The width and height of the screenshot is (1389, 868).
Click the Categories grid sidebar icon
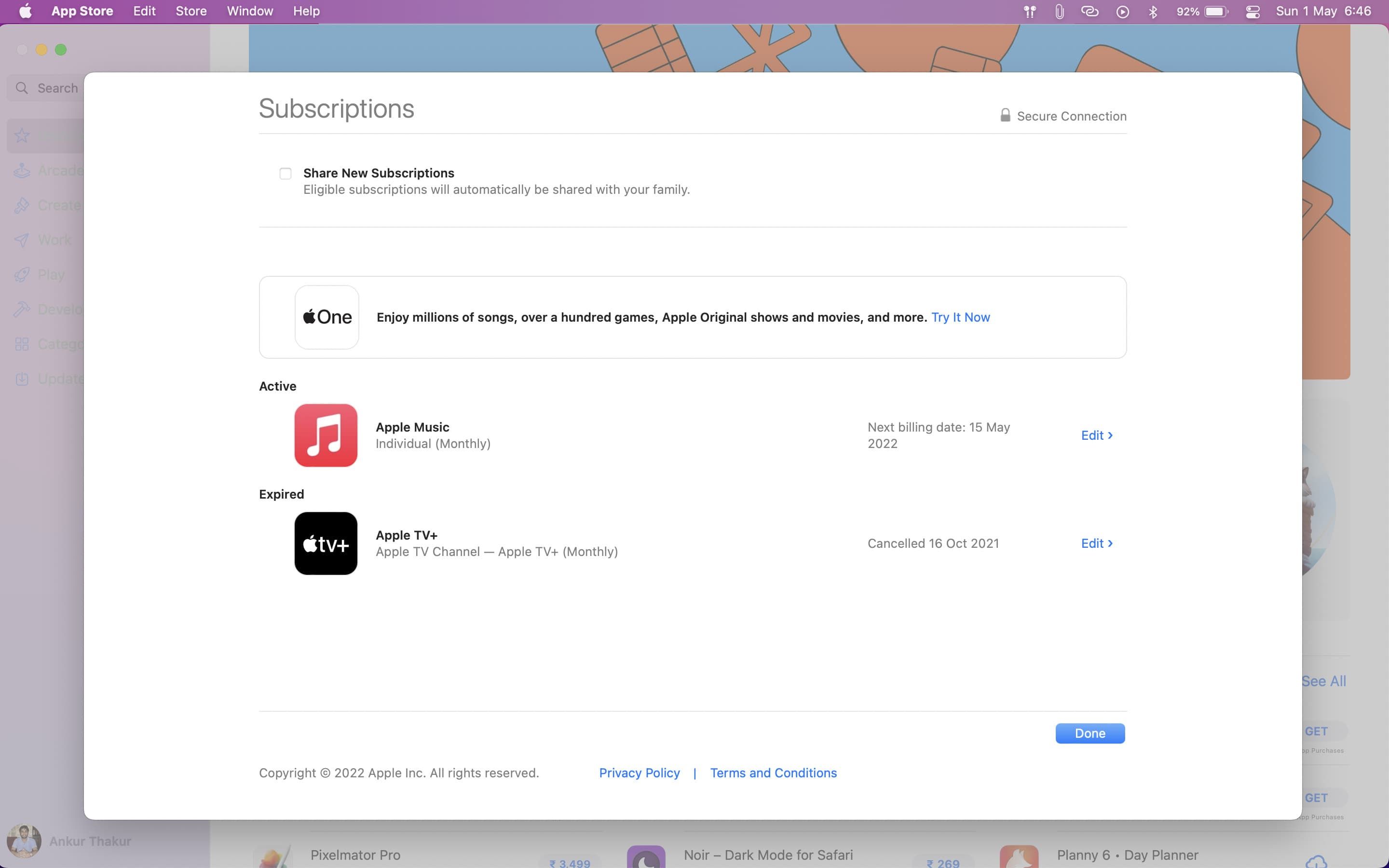click(x=22, y=344)
